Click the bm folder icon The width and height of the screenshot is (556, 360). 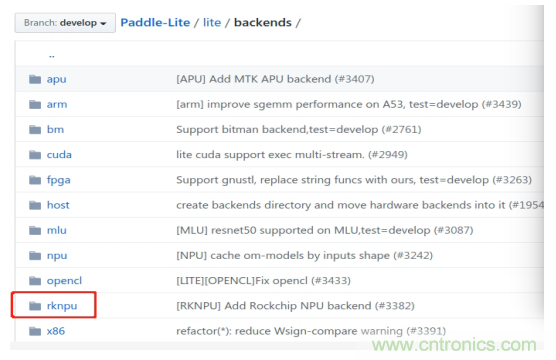(x=35, y=129)
